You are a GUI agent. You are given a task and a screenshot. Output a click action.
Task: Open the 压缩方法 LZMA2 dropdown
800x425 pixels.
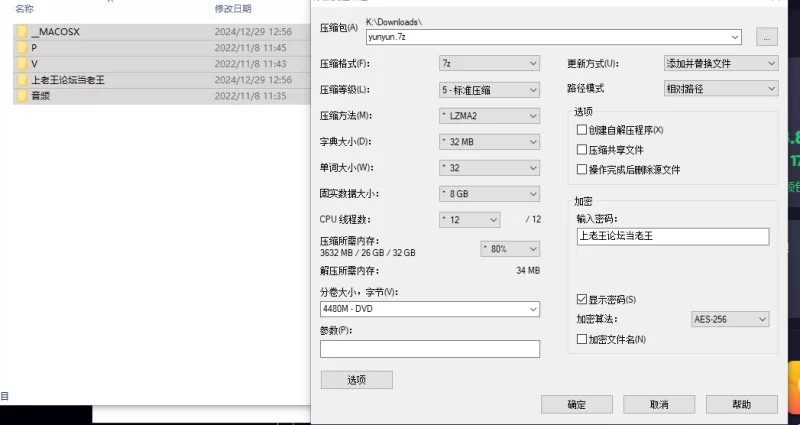[489, 116]
